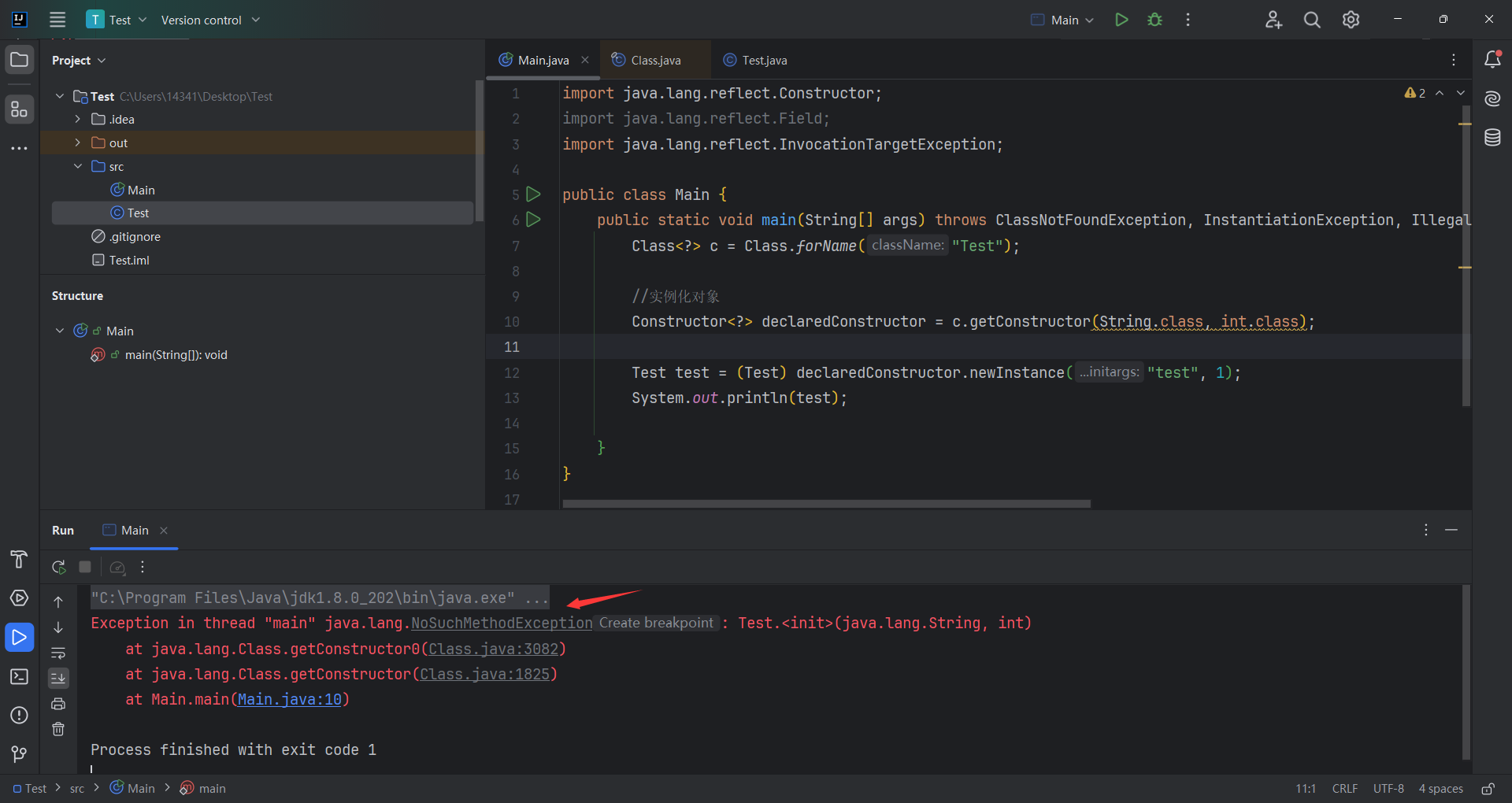This screenshot has height=803, width=1512.
Task: Toggle scroll to end of console
Action: (x=58, y=678)
